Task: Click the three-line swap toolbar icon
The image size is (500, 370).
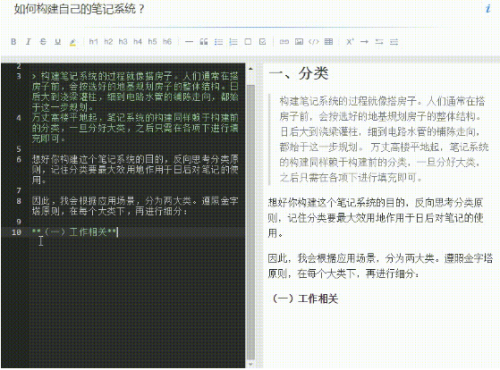Action: point(394,42)
